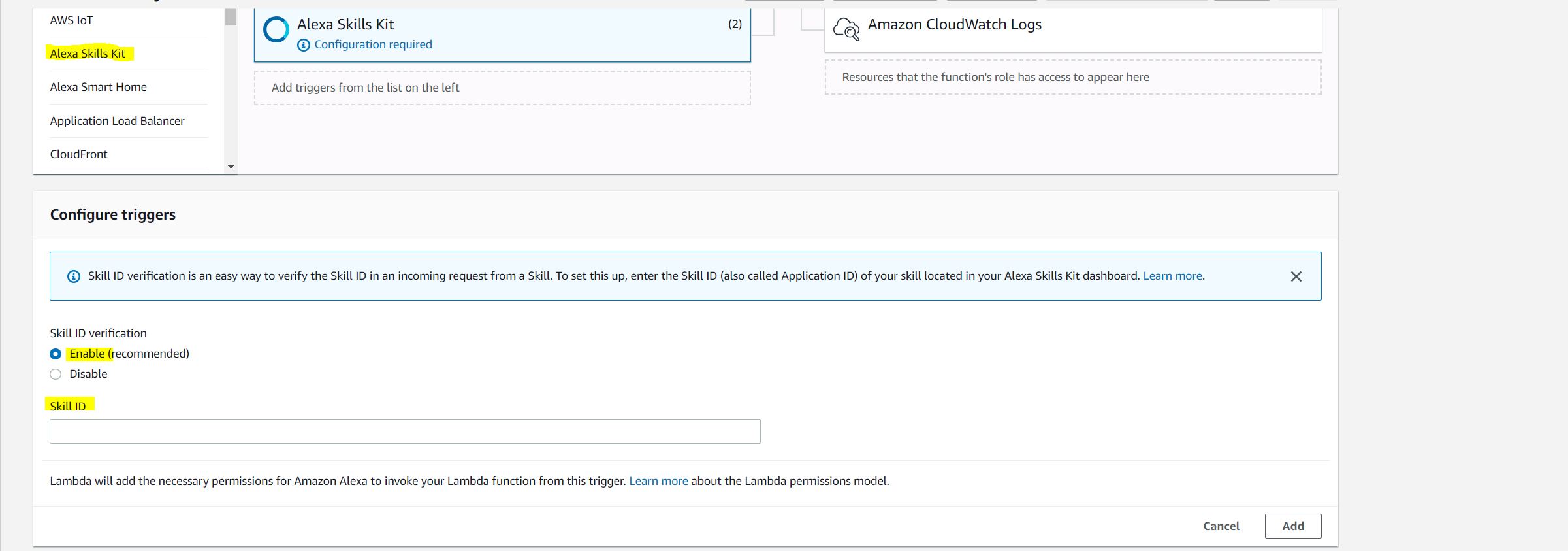Viewport: 1568px width, 551px height.
Task: Choose Alexa Smart Home trigger
Action: pyautogui.click(x=98, y=87)
